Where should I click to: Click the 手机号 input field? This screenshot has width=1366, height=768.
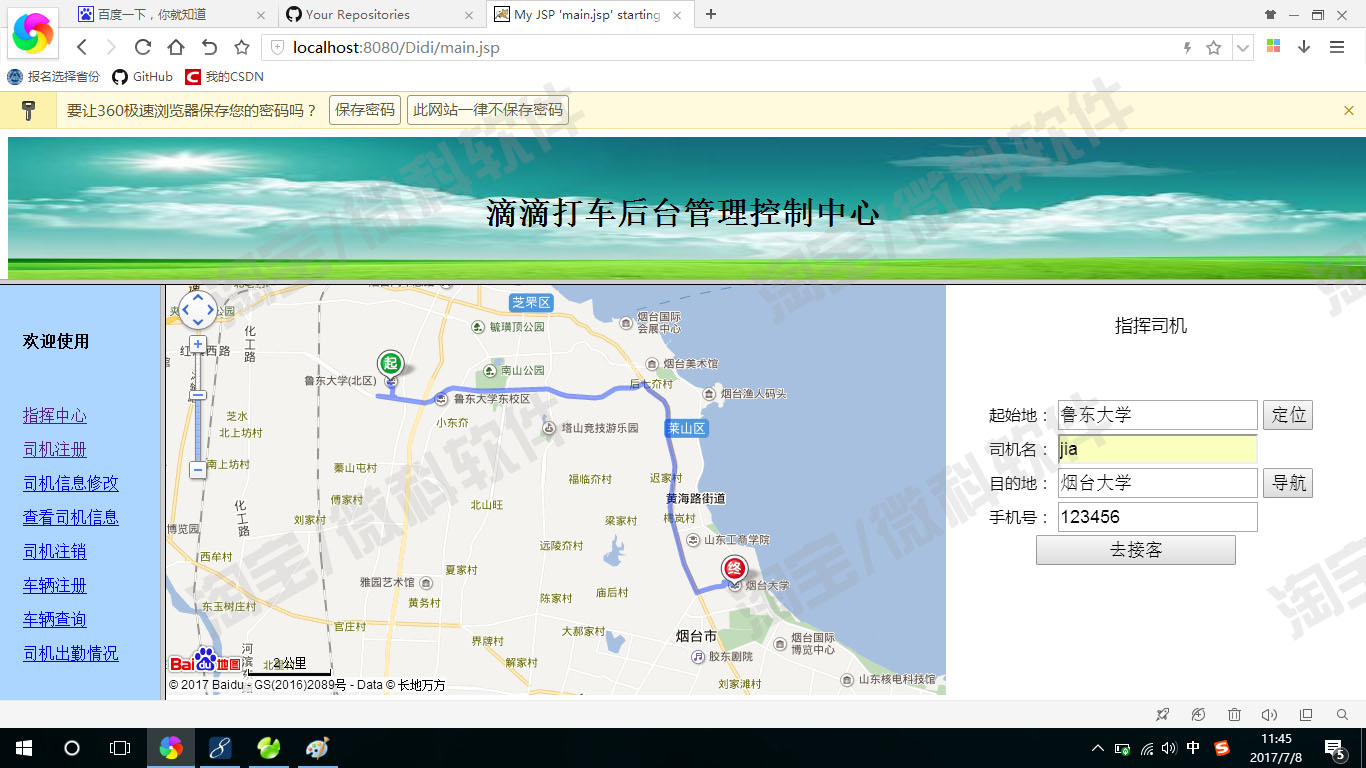(1157, 517)
